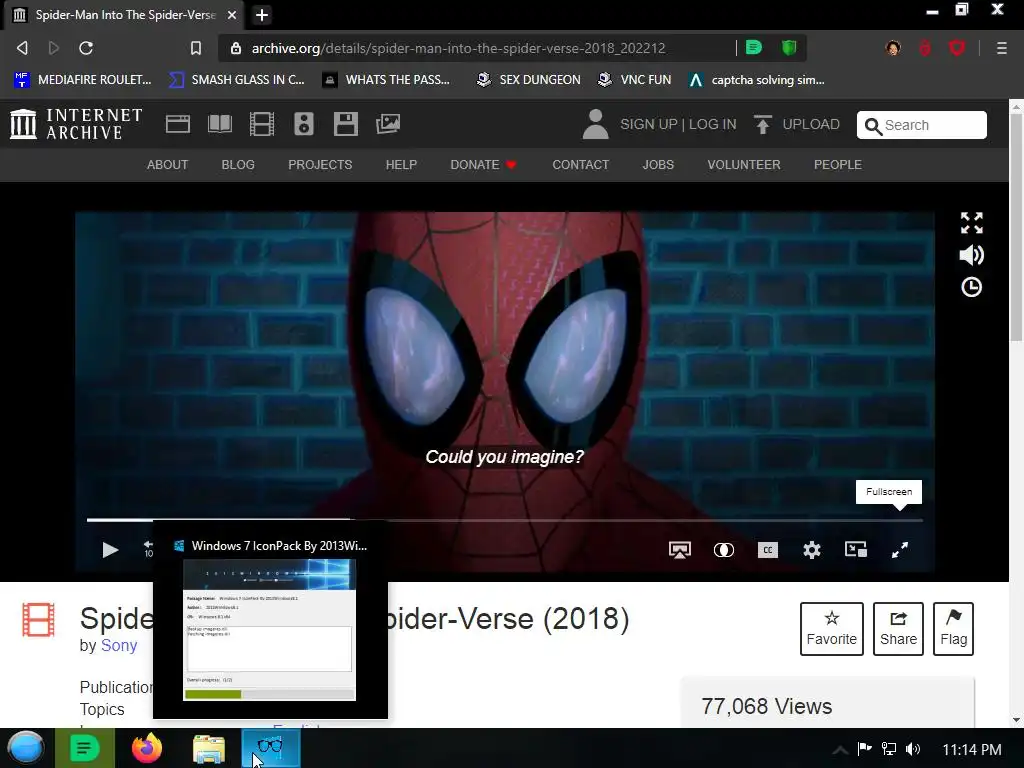Open the BLOG menu item
Screen dimensions: 1024x768
point(238,165)
